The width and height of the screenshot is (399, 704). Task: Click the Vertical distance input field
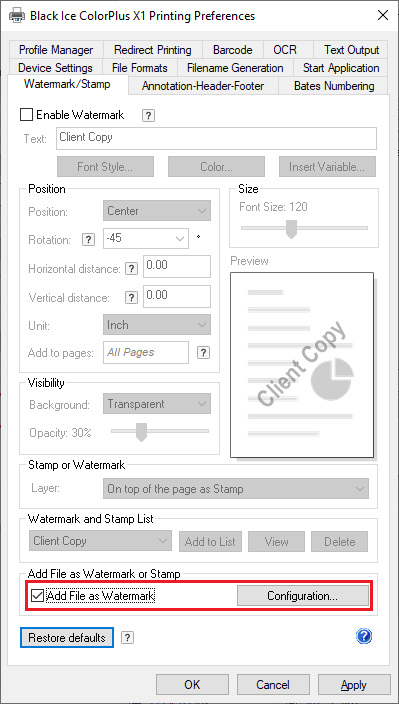(x=177, y=297)
